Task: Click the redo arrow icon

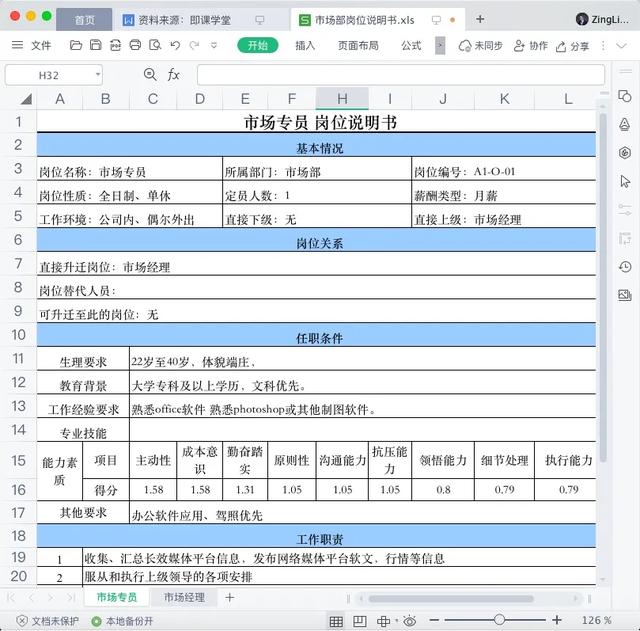Action: pos(194,45)
